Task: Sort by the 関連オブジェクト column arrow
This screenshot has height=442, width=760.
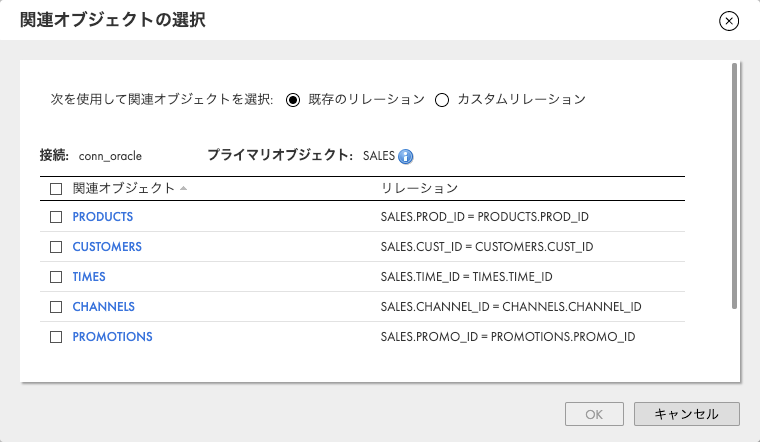Action: coord(183,188)
